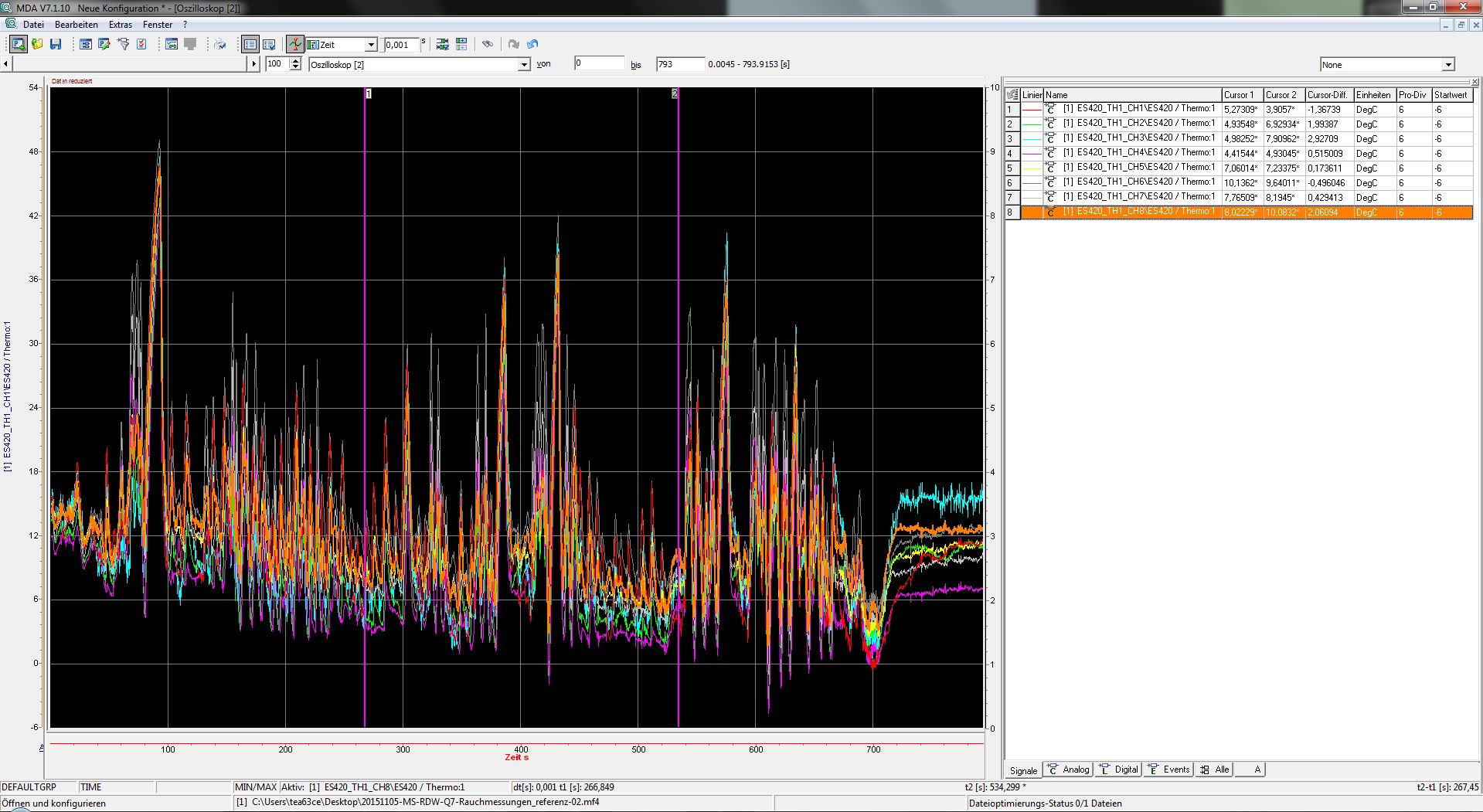Click the binoculars search icon
1483x812 pixels.
coord(488,45)
